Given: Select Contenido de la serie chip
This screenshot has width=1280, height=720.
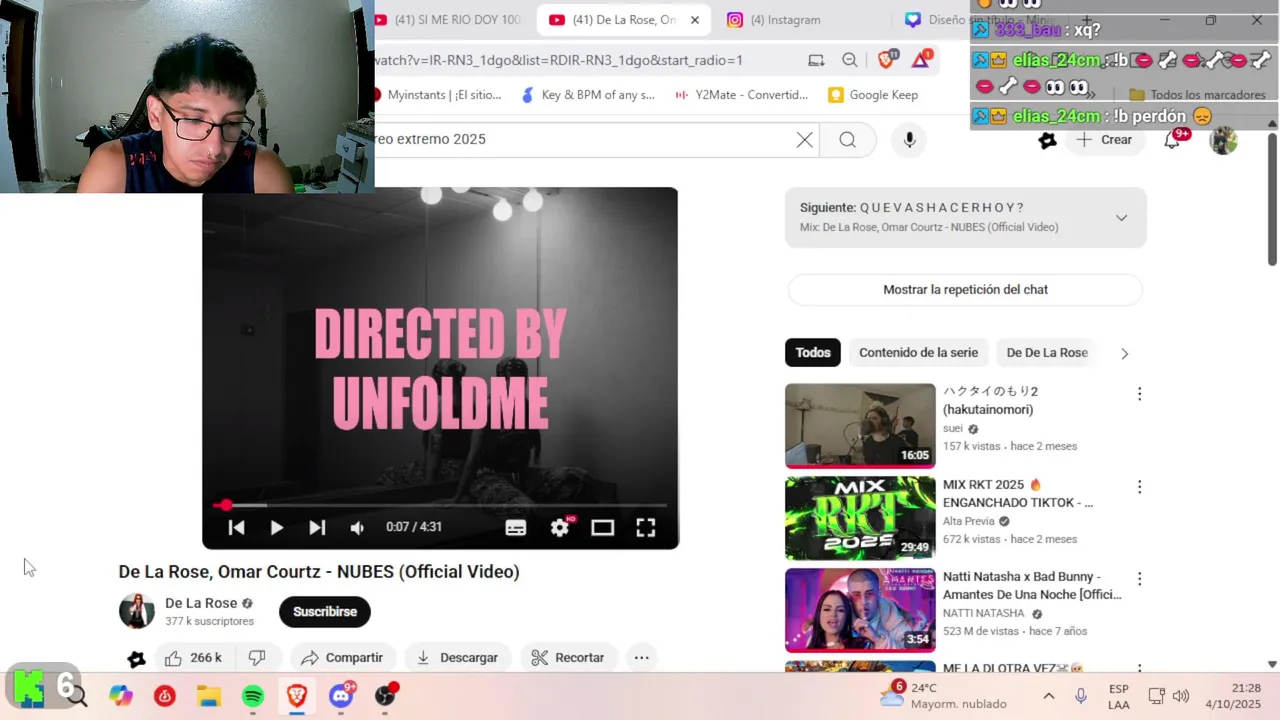Looking at the screenshot, I should [918, 352].
